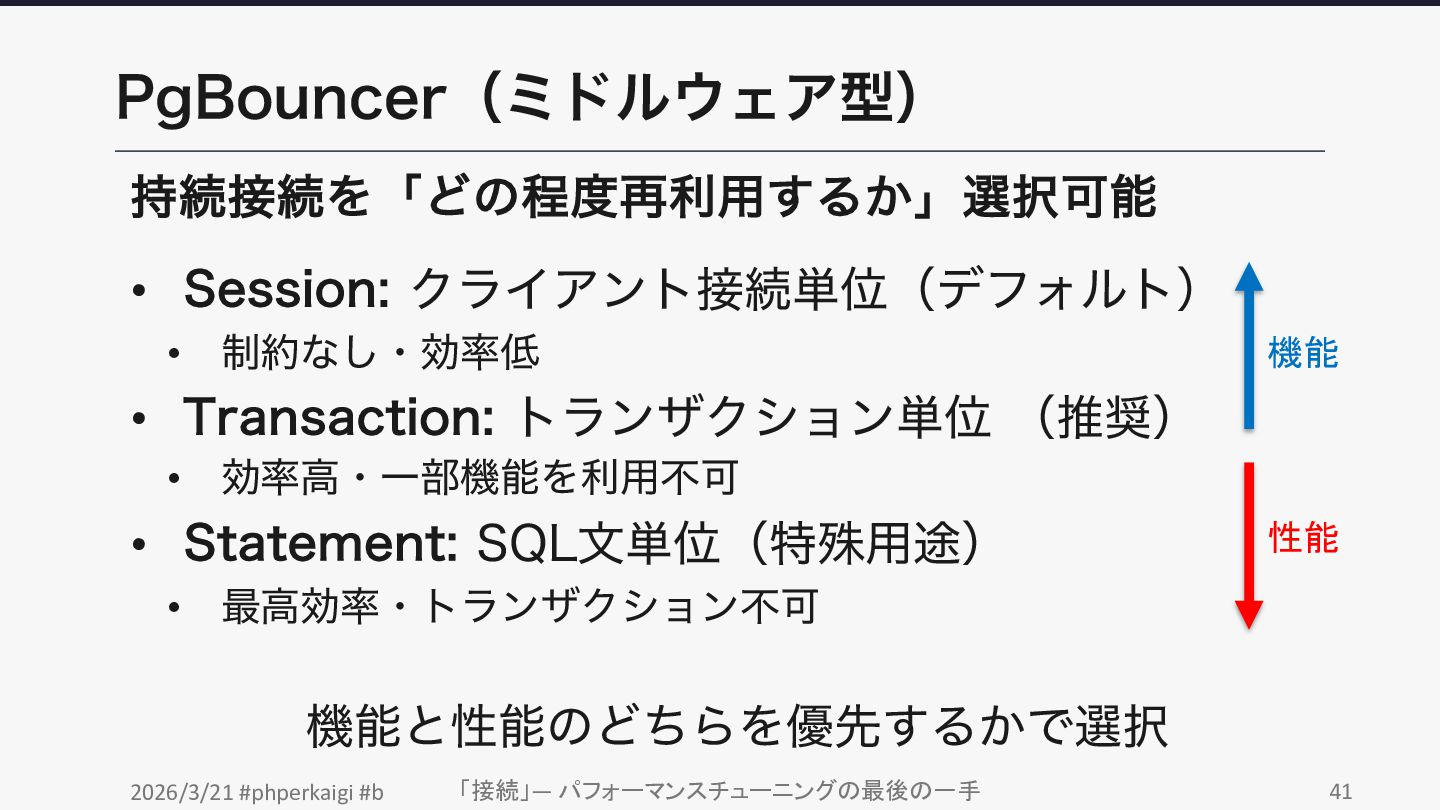Click the slide number 41
1440x810 pixels.
(1340, 792)
